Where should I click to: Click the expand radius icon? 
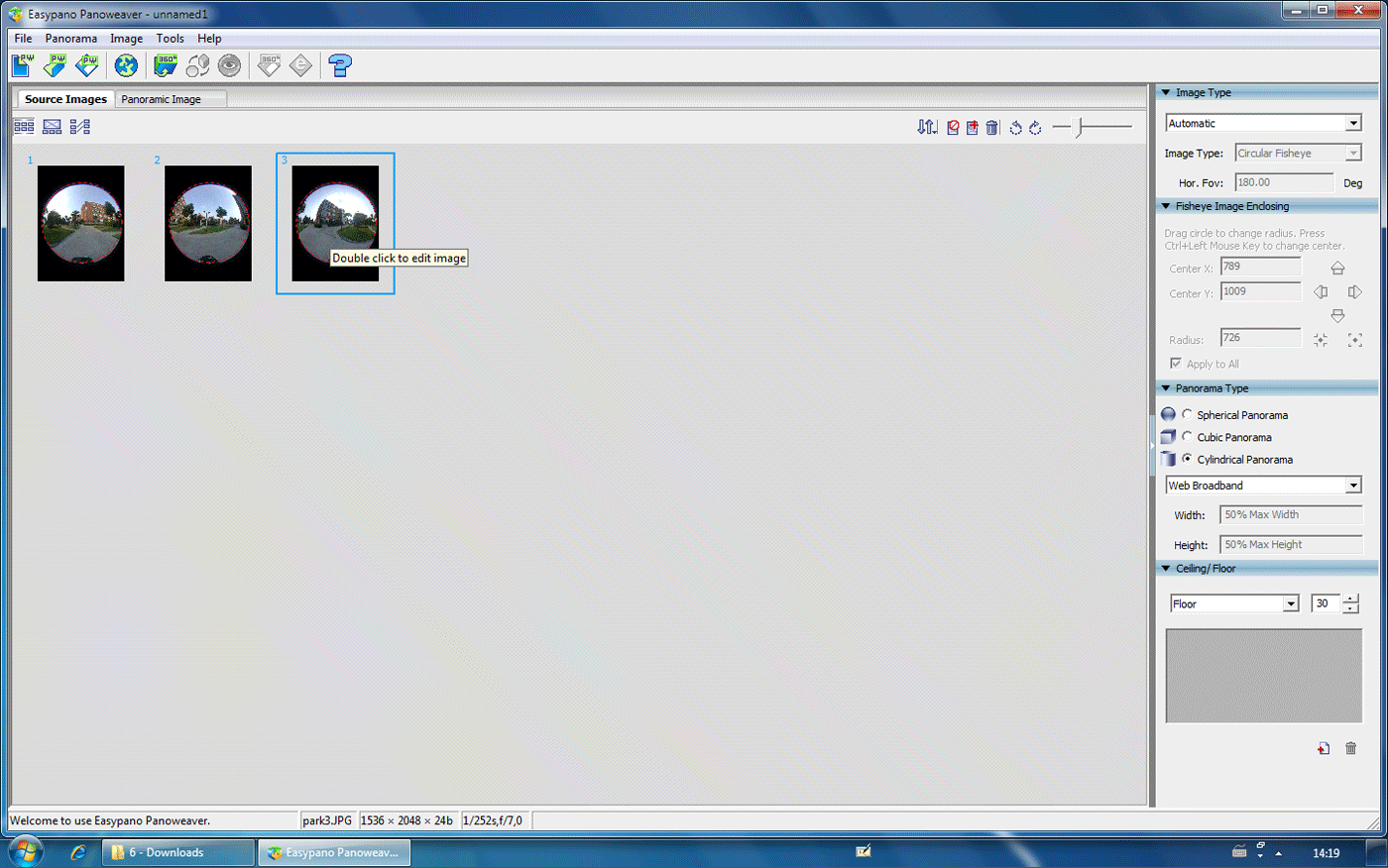coord(1354,339)
